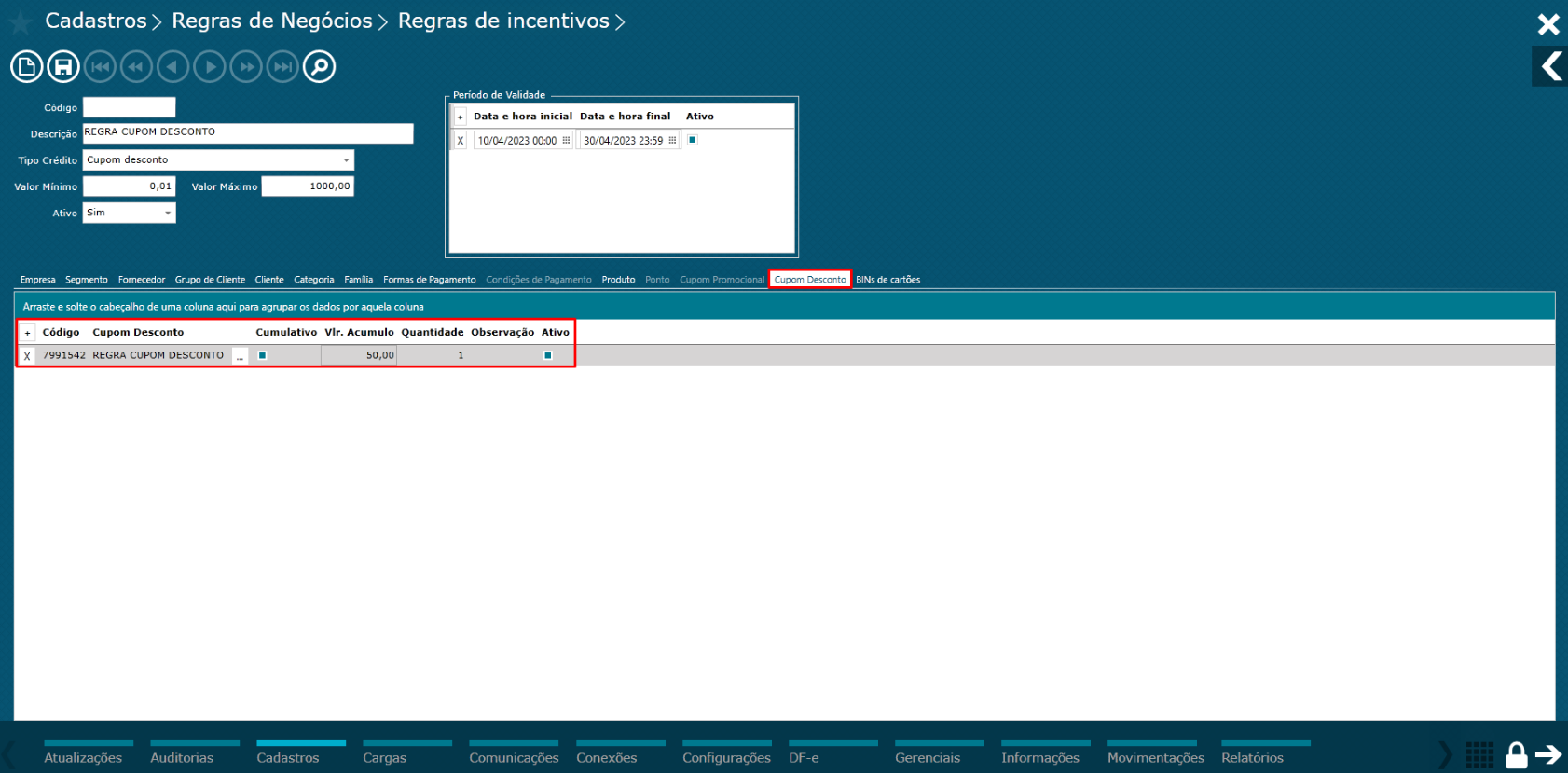Click the exit arrow icon in the bottom bar
Viewport: 1568px width, 773px height.
click(x=1548, y=754)
